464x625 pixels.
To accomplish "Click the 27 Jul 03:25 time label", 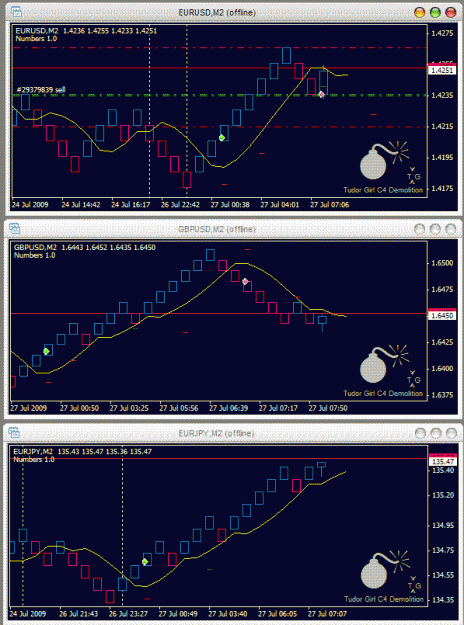I will pyautogui.click(x=129, y=408).
